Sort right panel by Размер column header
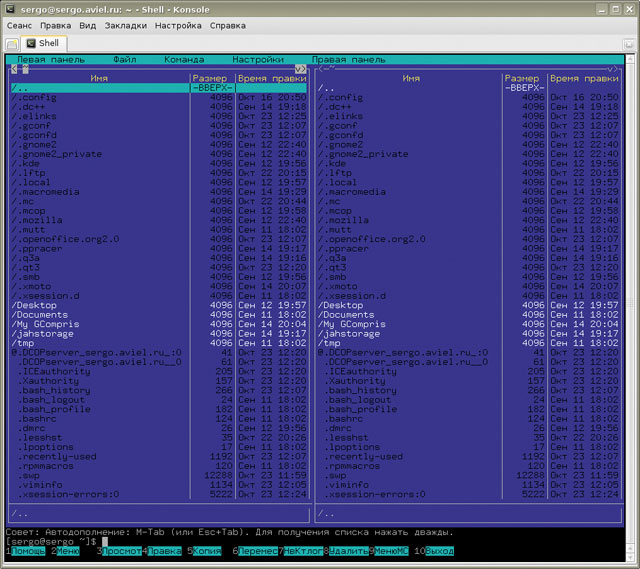 522,78
